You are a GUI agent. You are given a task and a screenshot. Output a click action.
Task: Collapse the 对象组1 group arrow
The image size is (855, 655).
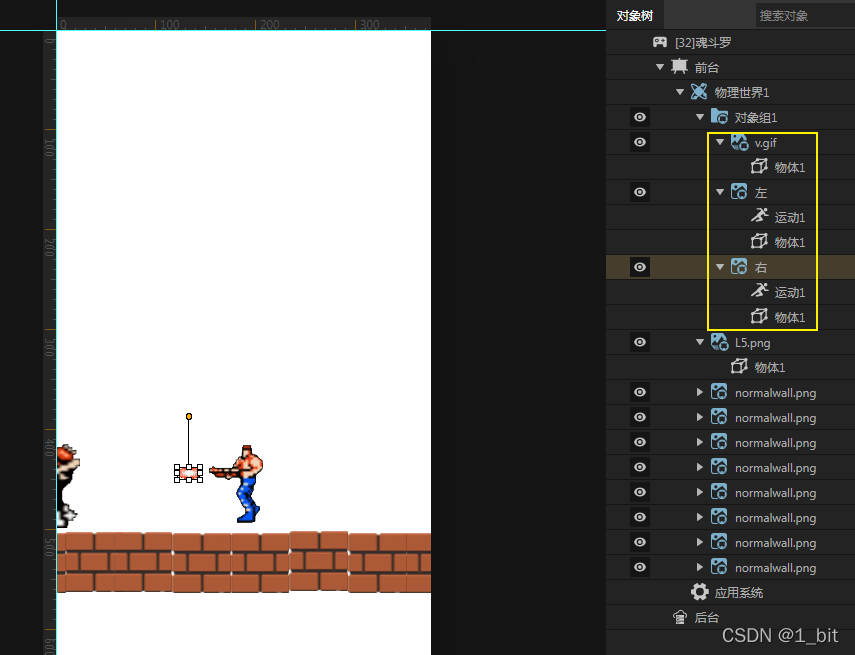pos(700,117)
